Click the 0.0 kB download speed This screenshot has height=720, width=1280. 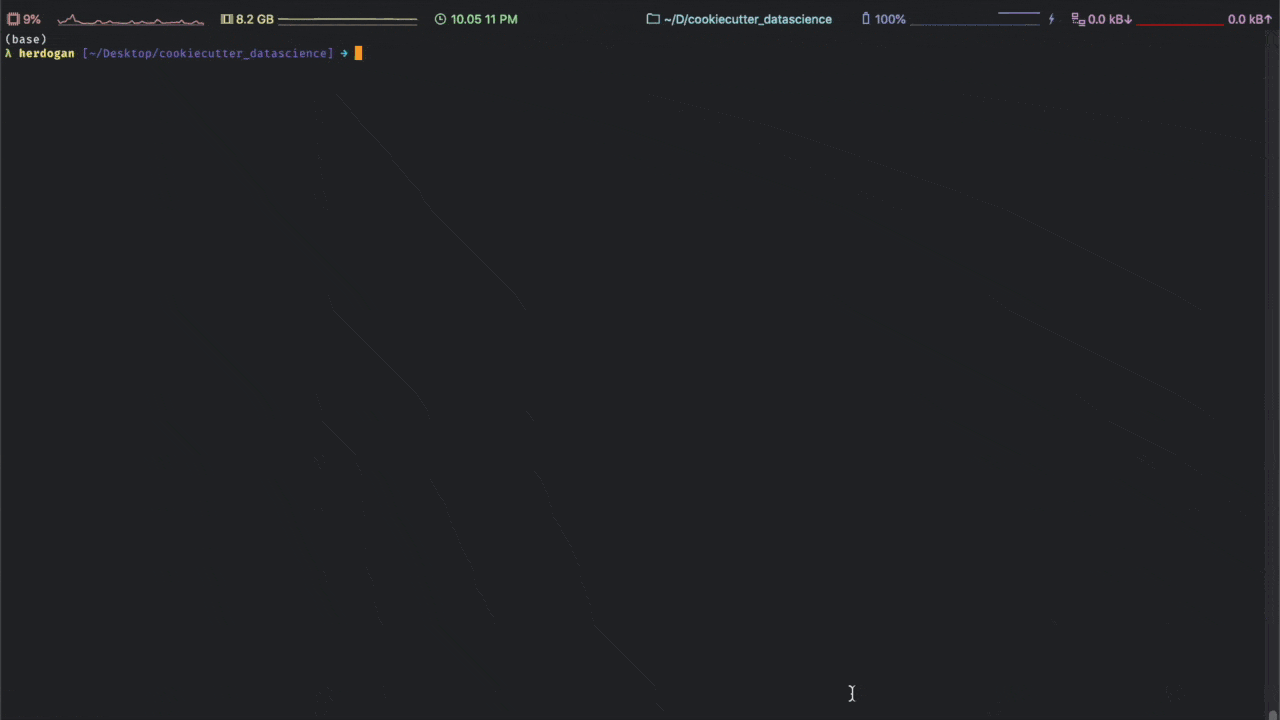coord(1110,19)
